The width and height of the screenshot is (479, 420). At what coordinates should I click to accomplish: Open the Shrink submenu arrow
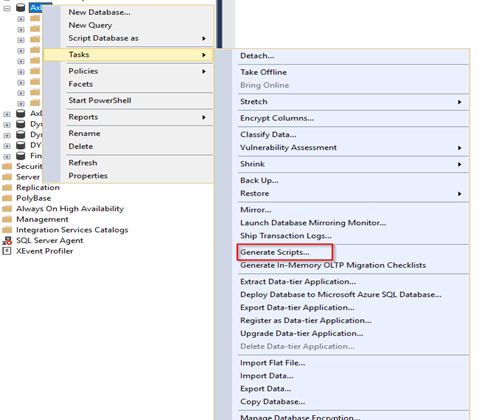459,164
